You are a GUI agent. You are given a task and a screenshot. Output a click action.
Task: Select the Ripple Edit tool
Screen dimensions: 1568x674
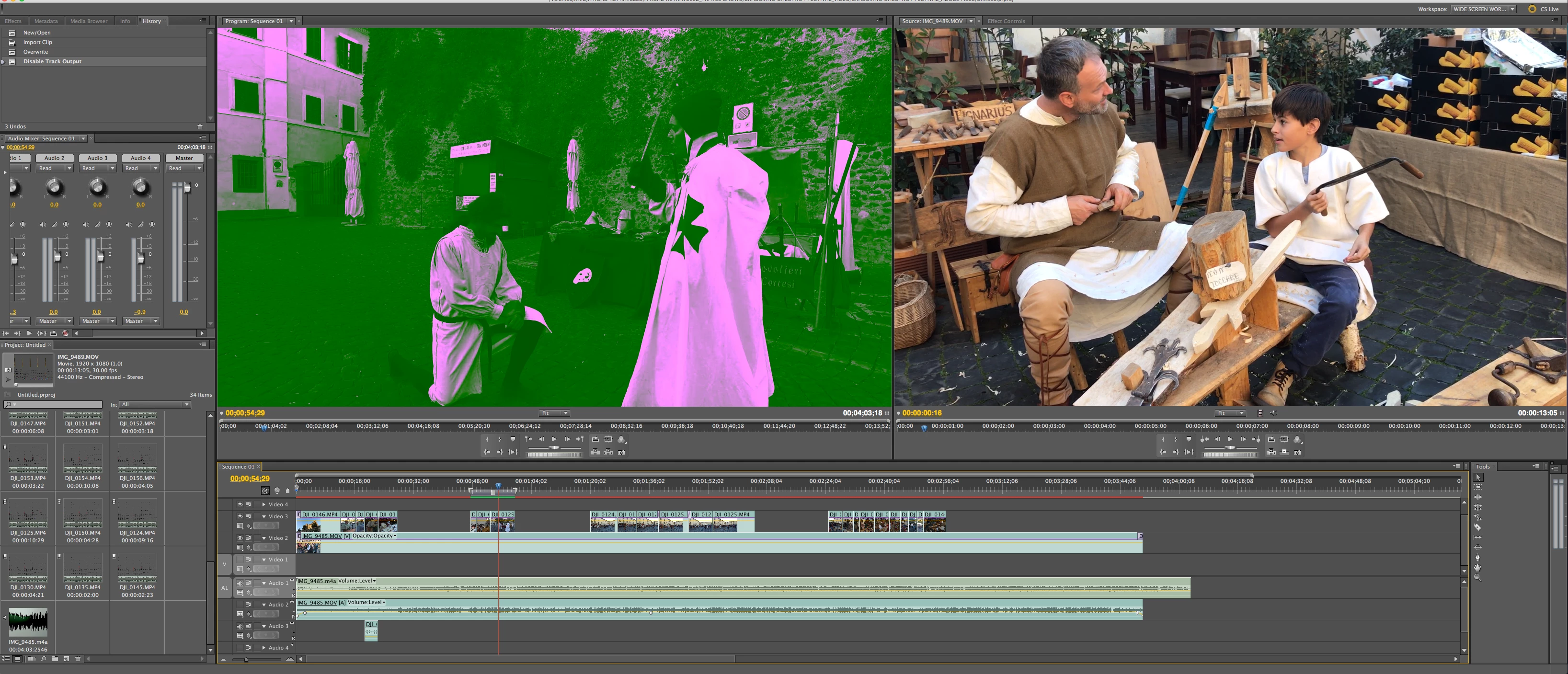tap(1477, 497)
